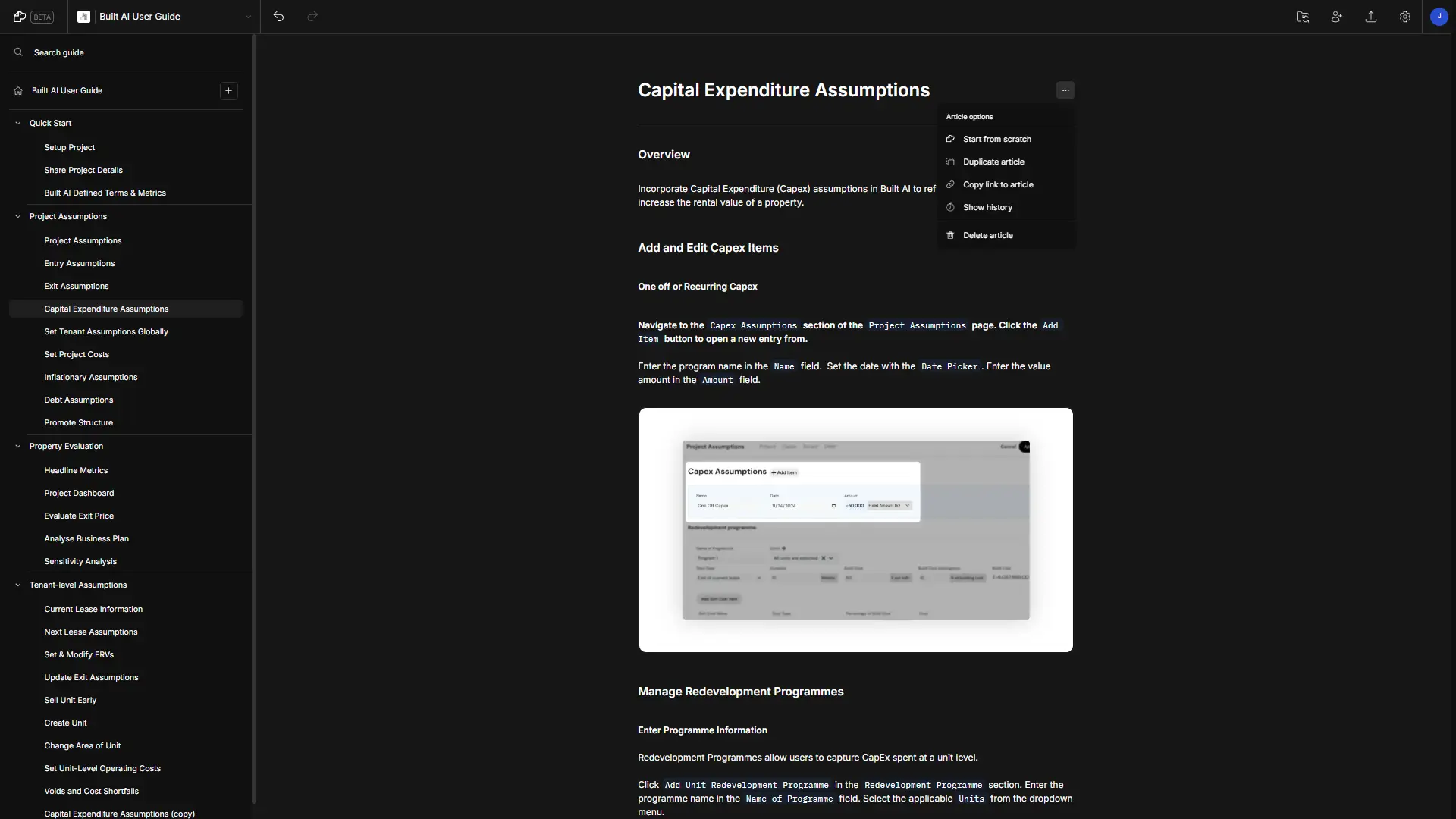
Task: Choose Duplicate article from menu
Action: pyautogui.click(x=1006, y=162)
